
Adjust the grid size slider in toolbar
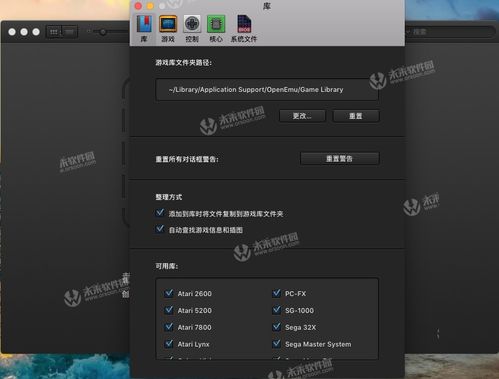pyautogui.click(x=103, y=32)
